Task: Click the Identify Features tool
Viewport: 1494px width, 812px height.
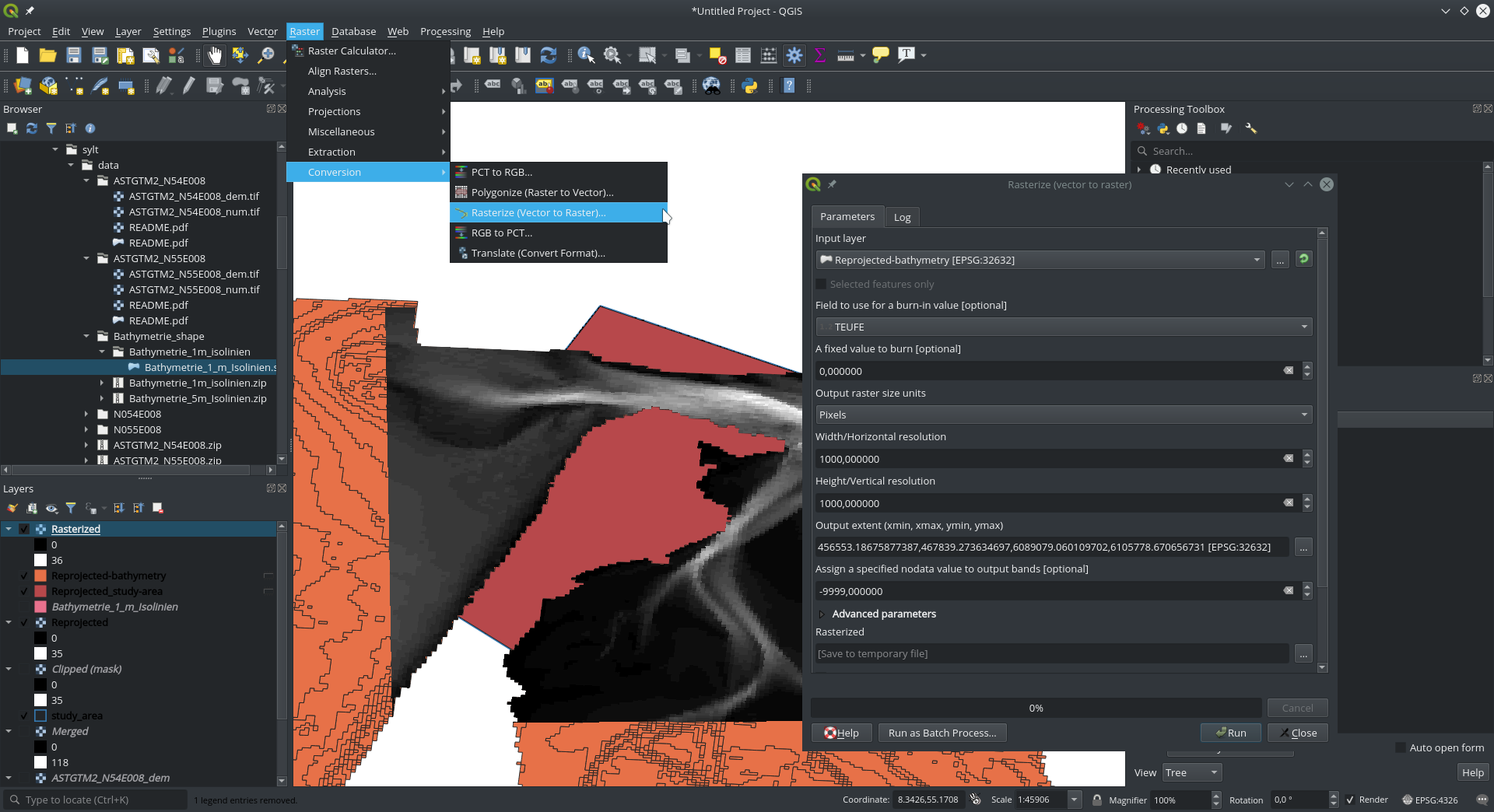Action: click(586, 55)
